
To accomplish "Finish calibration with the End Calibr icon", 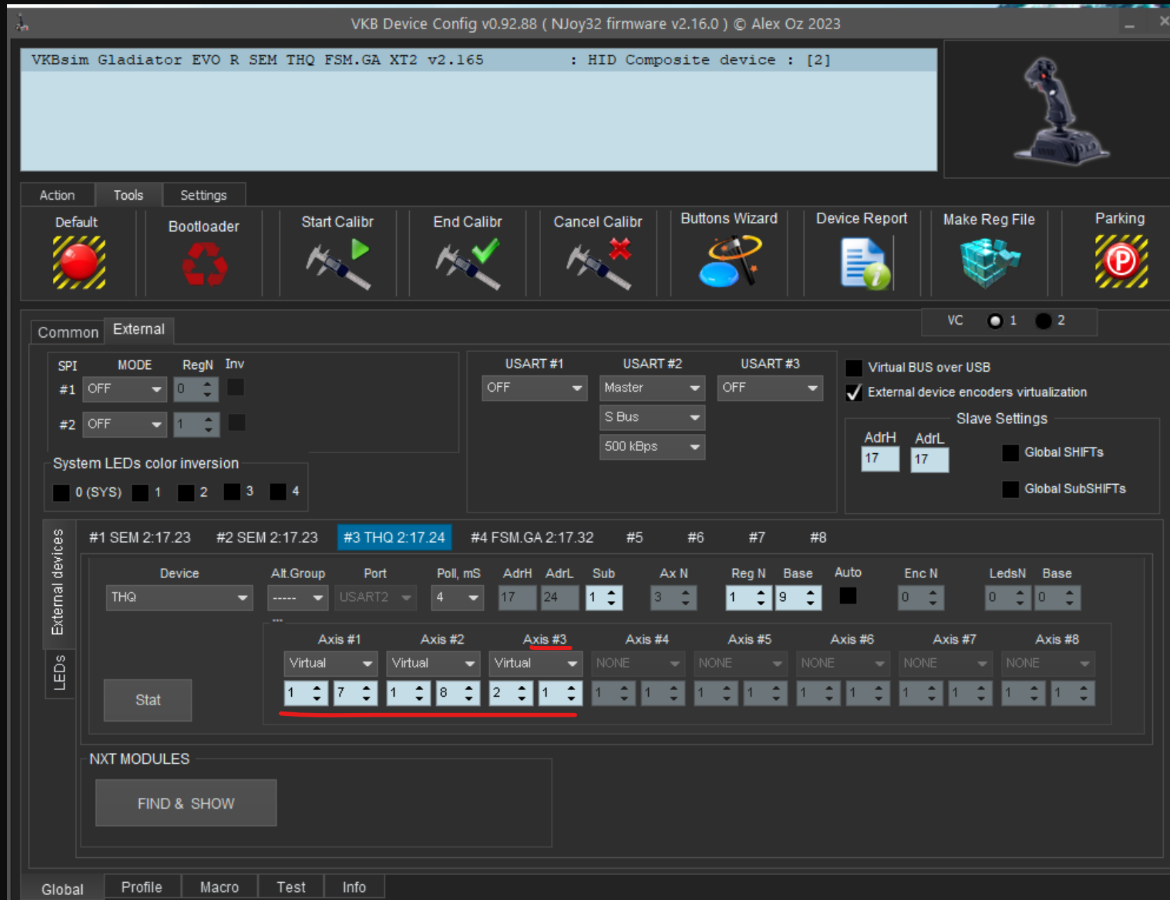I will (x=469, y=263).
